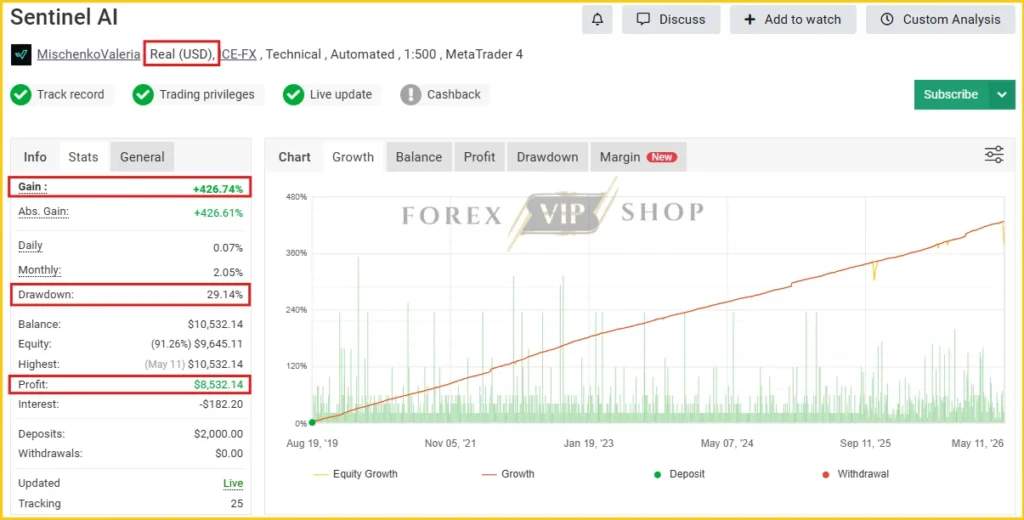Viewport: 1024px width, 520px height.
Task: Click the Cashback badge label
Action: [454, 95]
